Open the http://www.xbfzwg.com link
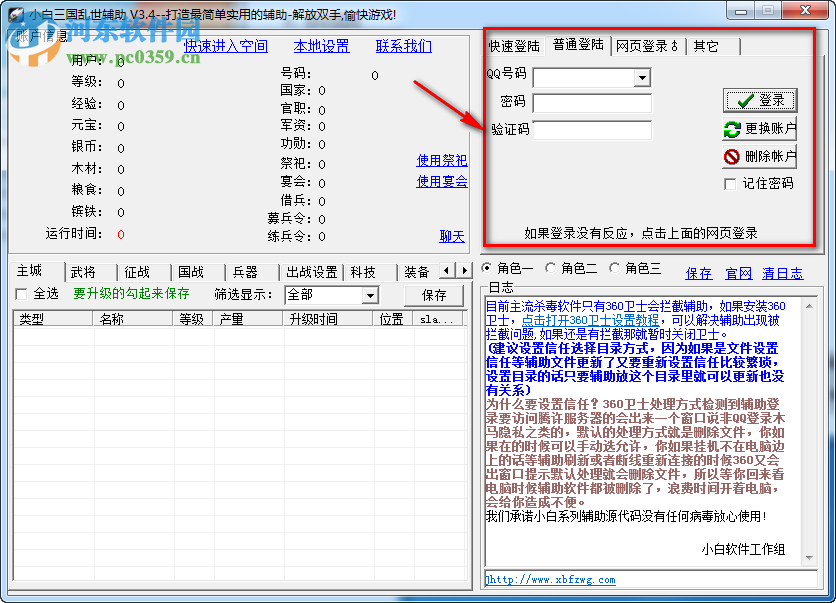Screen dimensions: 836x603 point(551,580)
